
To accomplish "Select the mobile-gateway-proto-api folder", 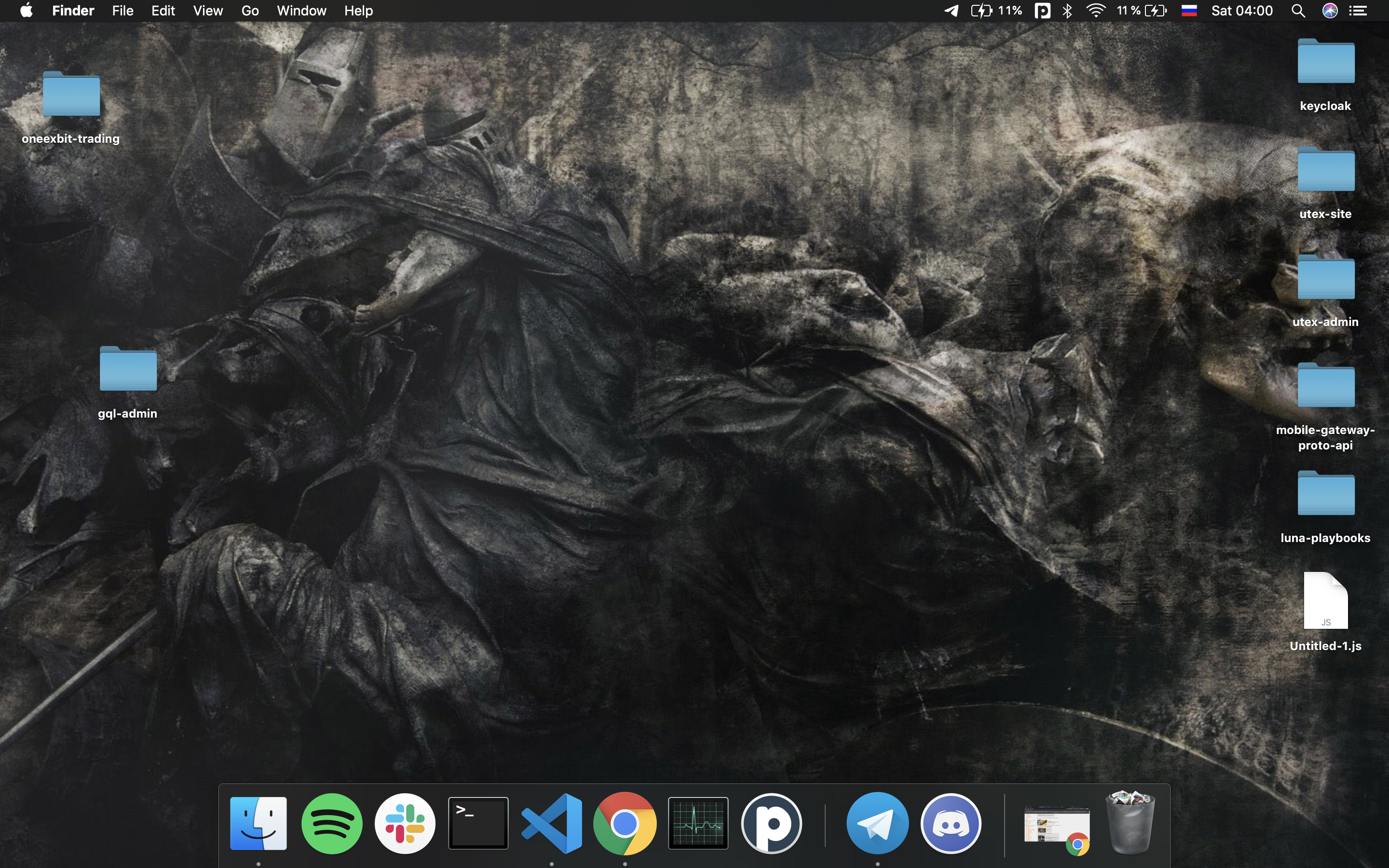I will coord(1326,385).
